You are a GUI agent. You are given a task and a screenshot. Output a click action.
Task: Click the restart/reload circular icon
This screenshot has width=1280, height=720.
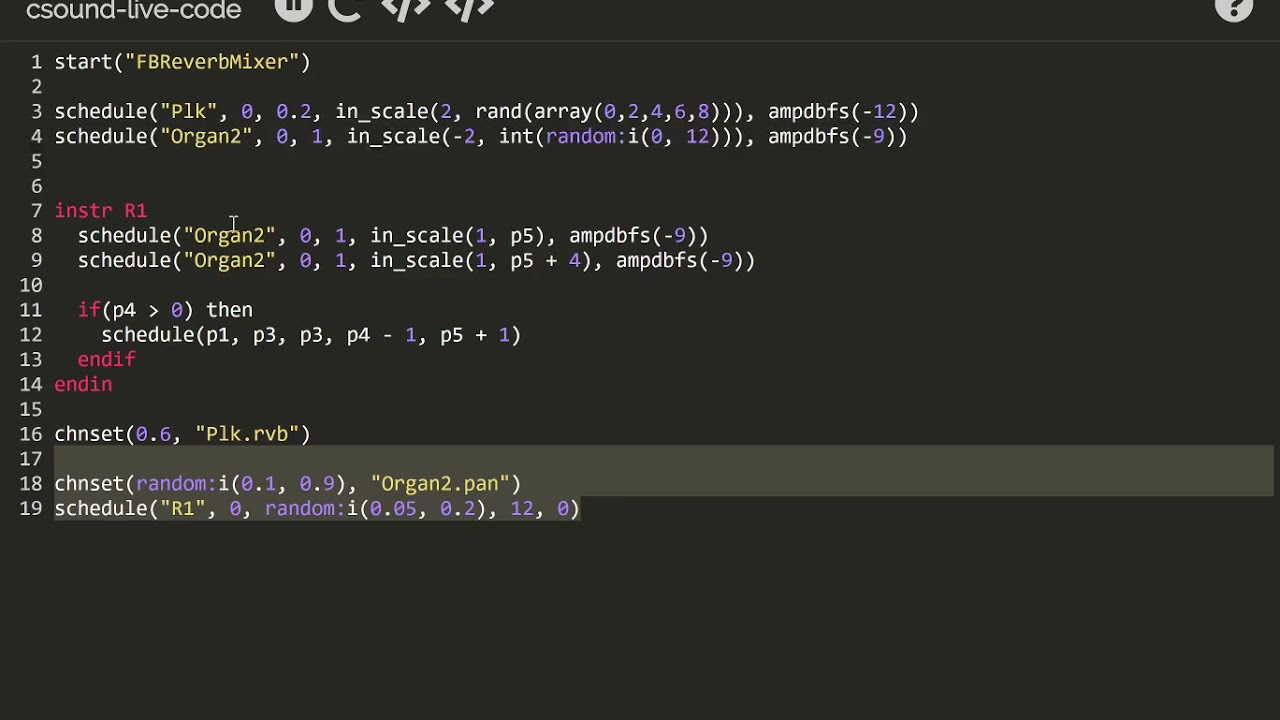pos(344,8)
